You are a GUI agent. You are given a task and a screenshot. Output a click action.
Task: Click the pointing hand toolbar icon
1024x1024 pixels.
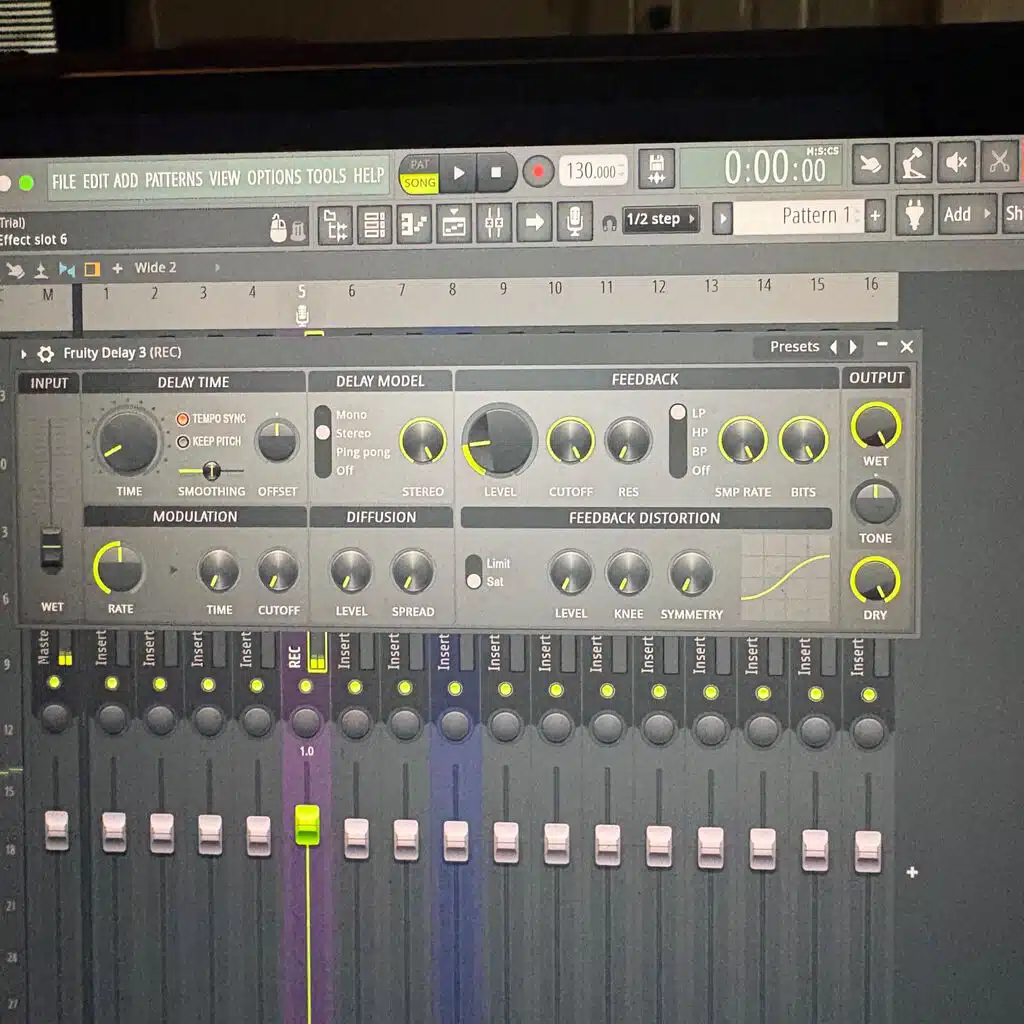coord(871,165)
